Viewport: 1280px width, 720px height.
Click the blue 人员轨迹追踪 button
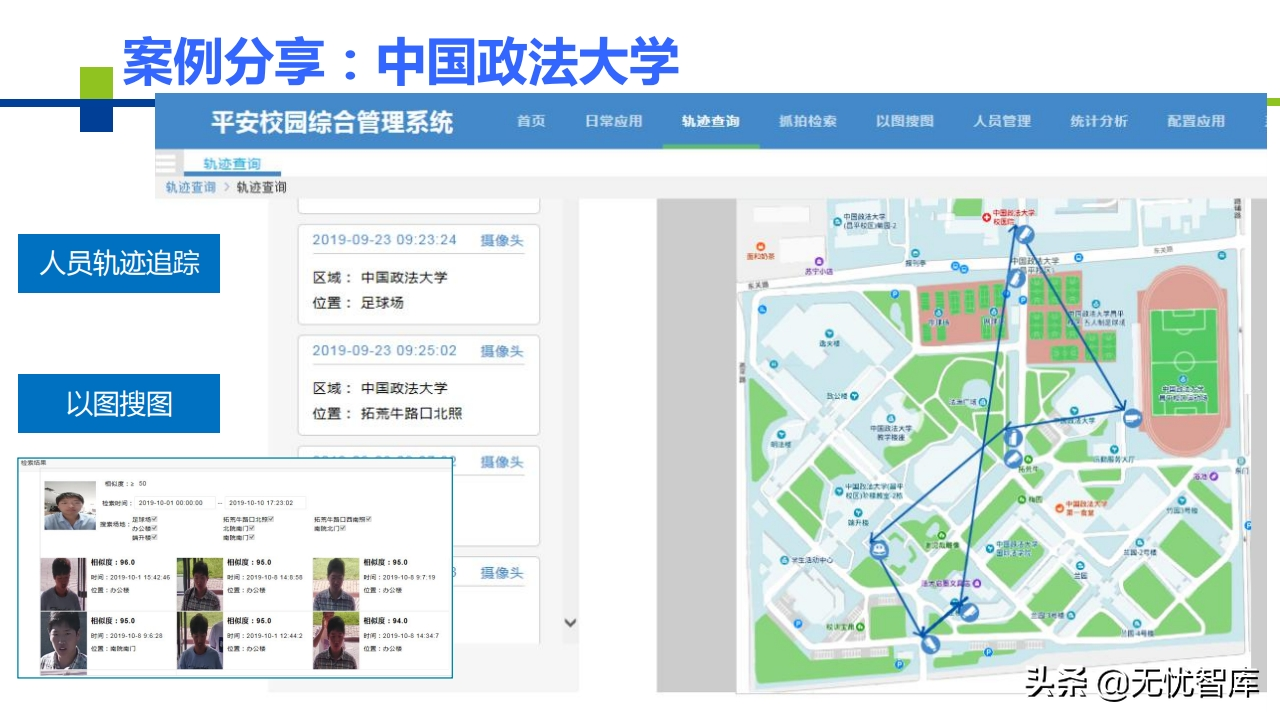tap(118, 262)
